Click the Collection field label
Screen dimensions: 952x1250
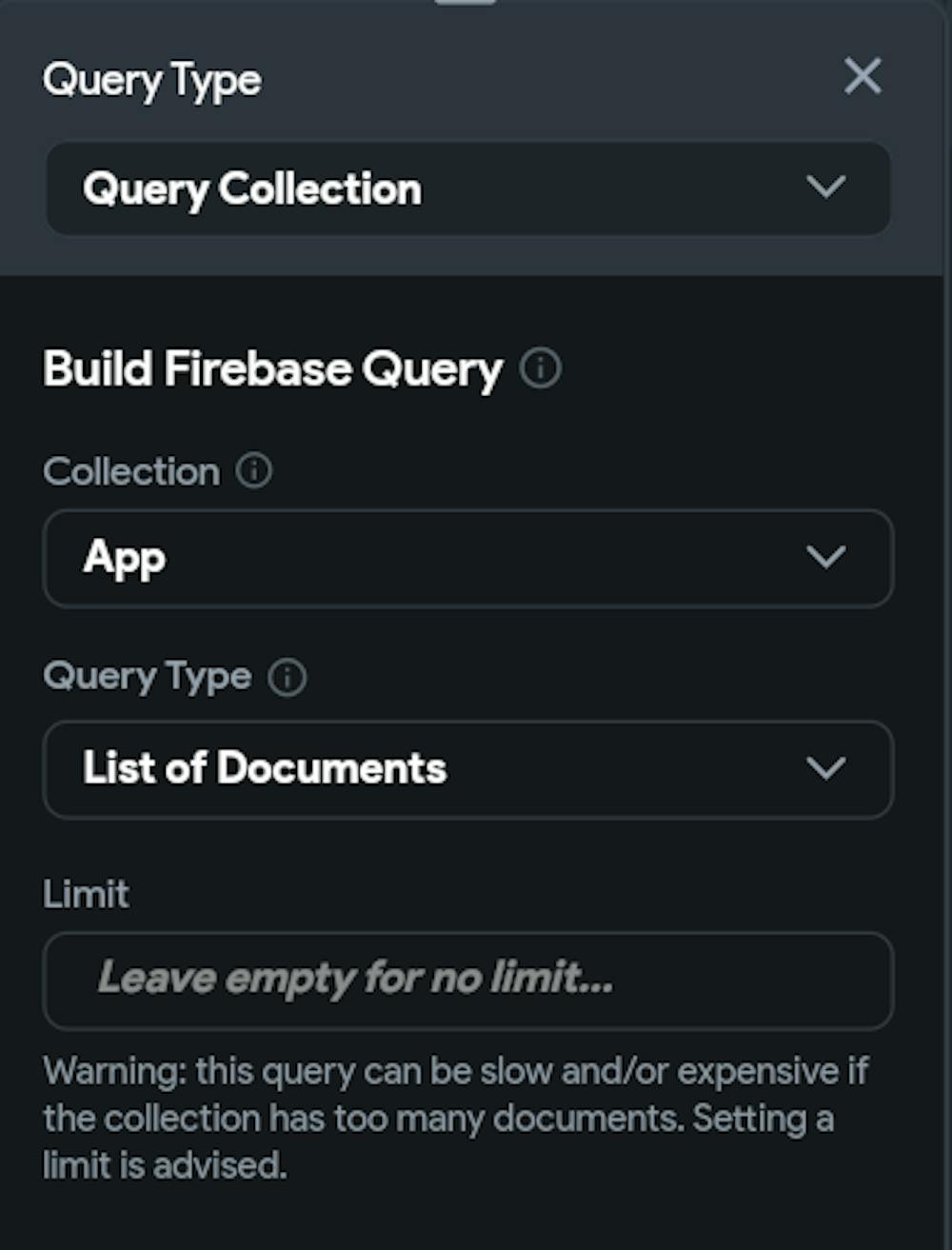click(131, 471)
